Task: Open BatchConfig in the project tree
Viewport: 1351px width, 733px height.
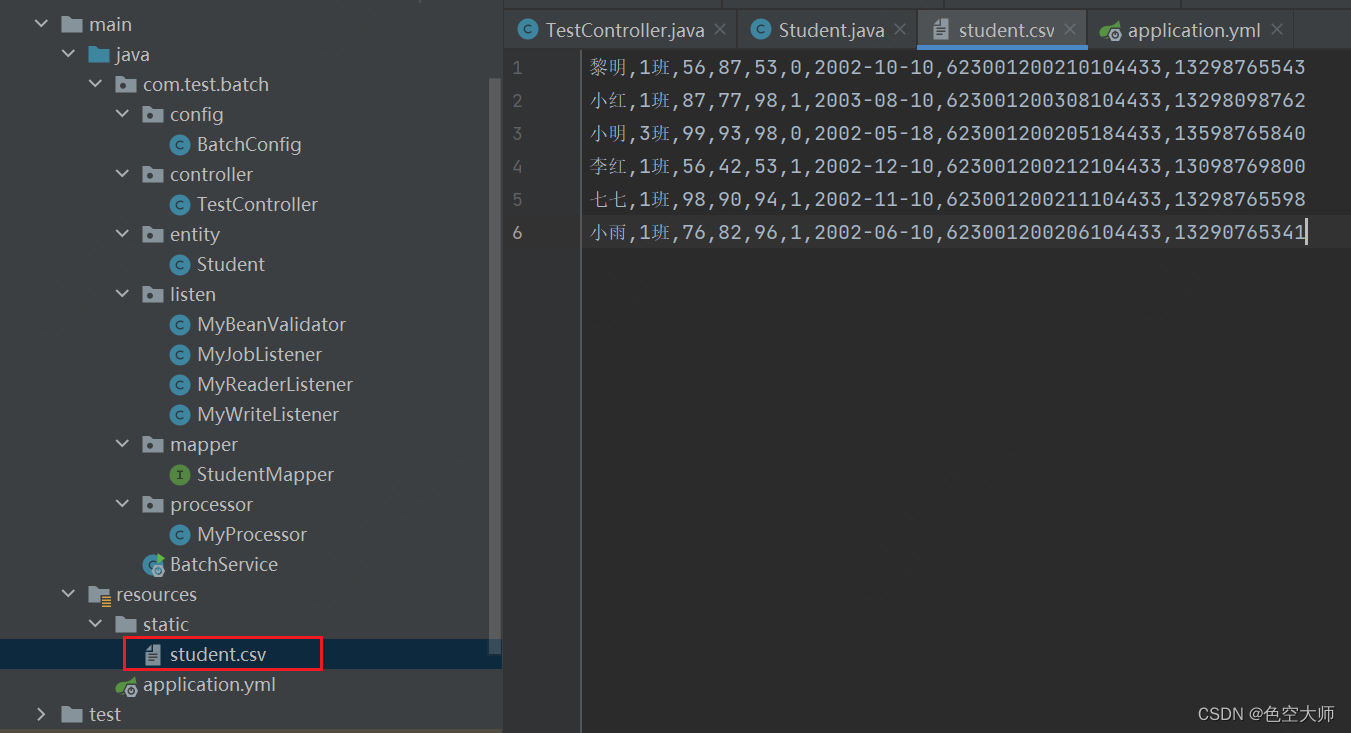Action: tap(249, 144)
